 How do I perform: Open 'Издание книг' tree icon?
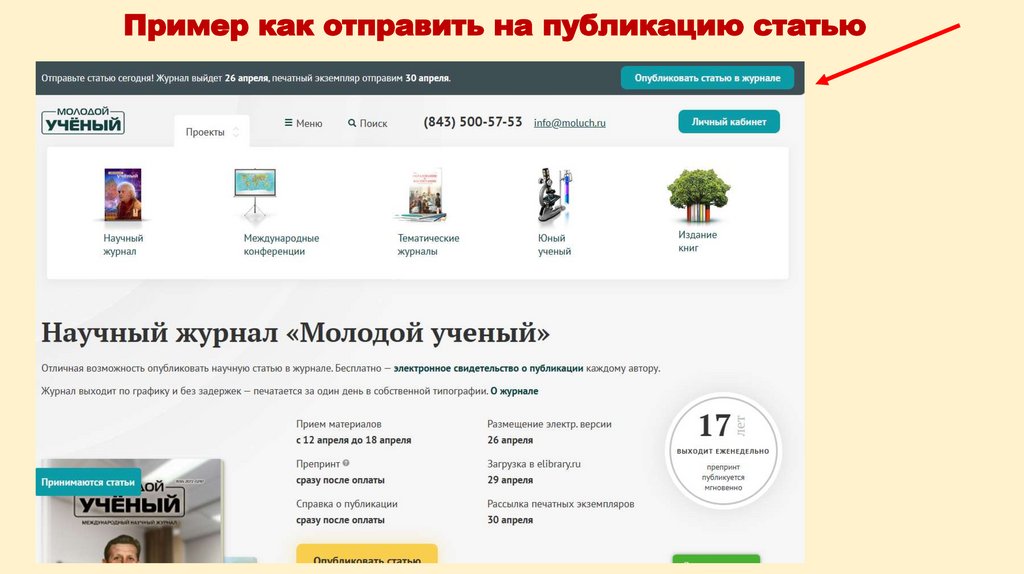[698, 195]
